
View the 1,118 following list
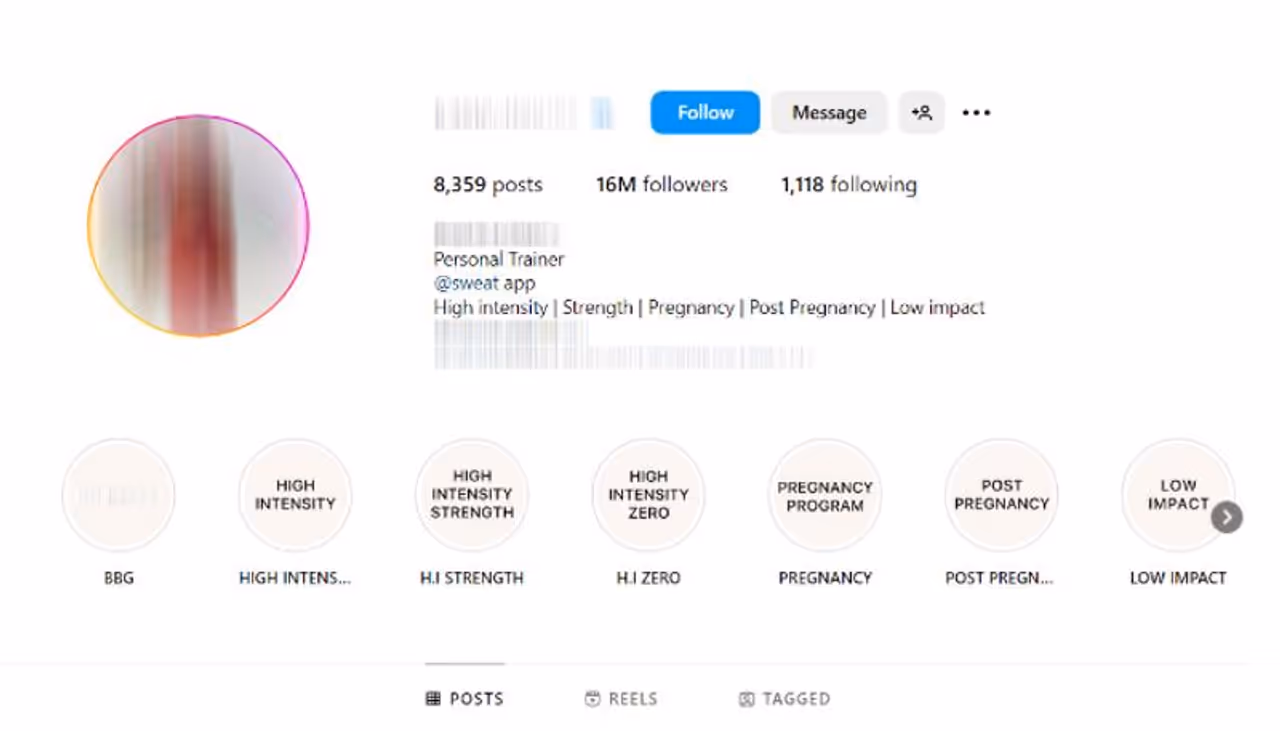848,185
